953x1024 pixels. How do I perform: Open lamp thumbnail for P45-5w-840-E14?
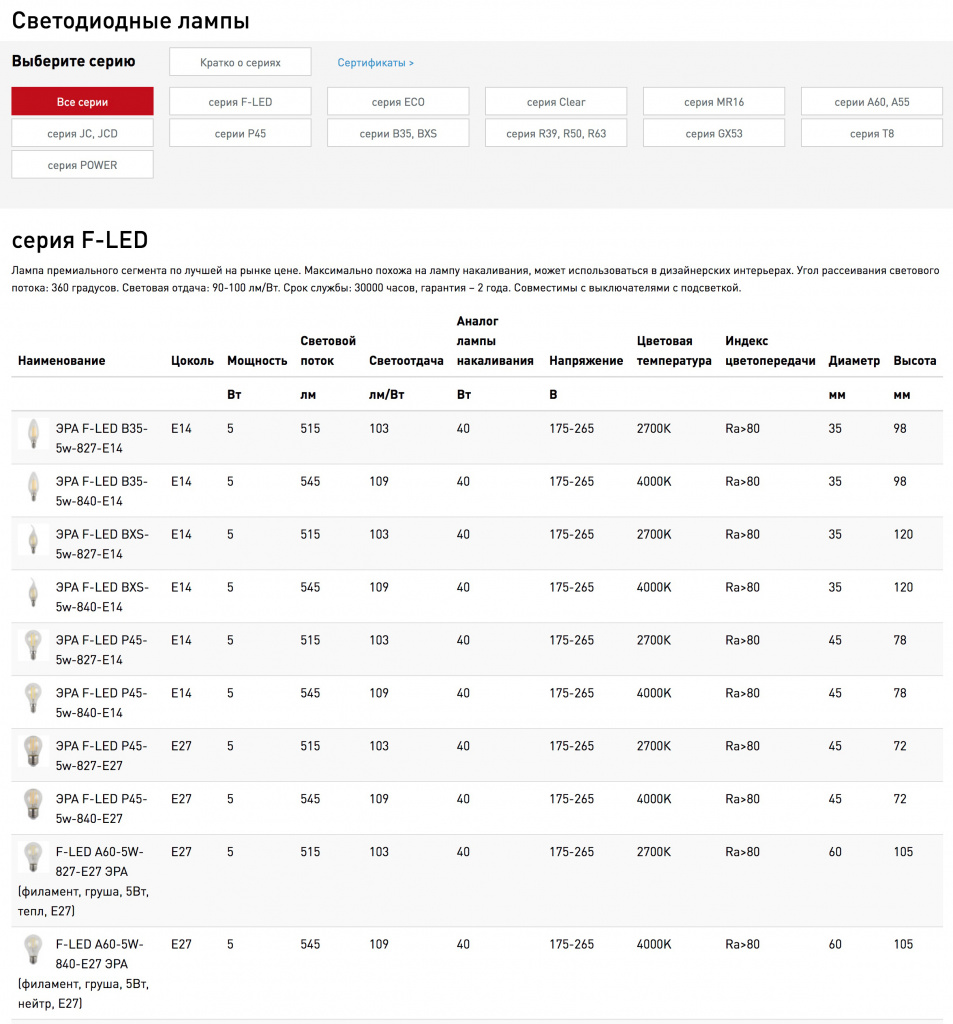pos(33,698)
